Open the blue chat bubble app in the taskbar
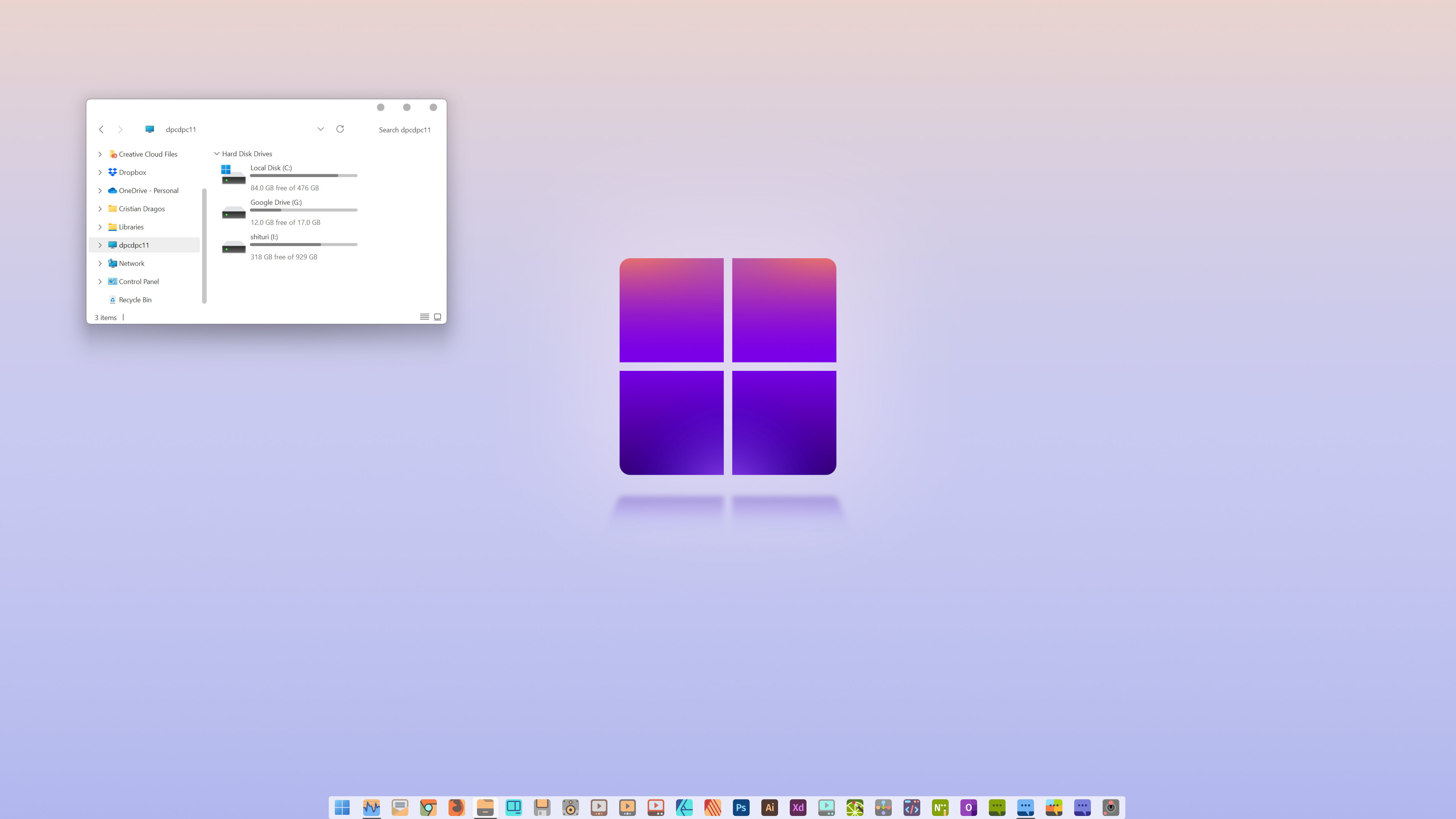 (1025, 807)
